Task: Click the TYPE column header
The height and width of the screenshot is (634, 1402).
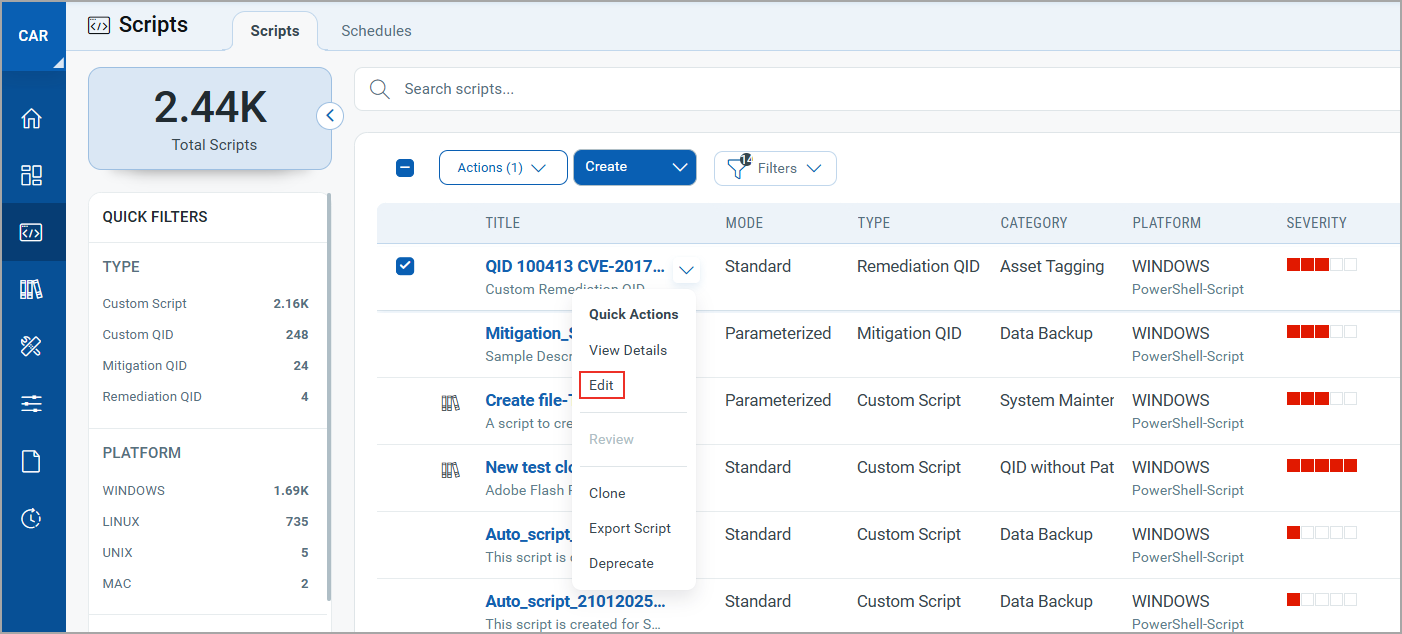Action: (873, 223)
